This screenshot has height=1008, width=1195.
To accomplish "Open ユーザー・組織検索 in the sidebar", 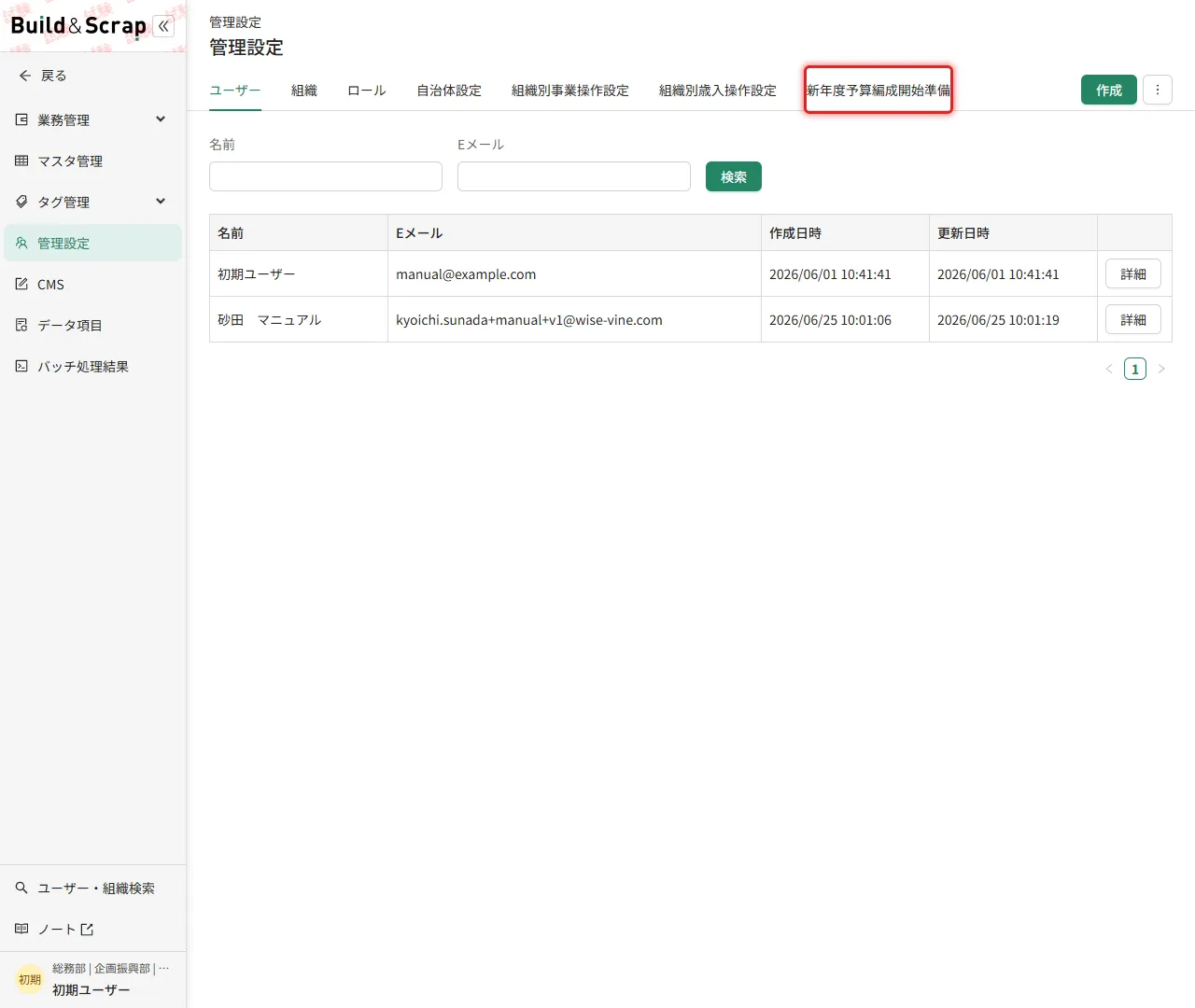I will click(x=92, y=888).
